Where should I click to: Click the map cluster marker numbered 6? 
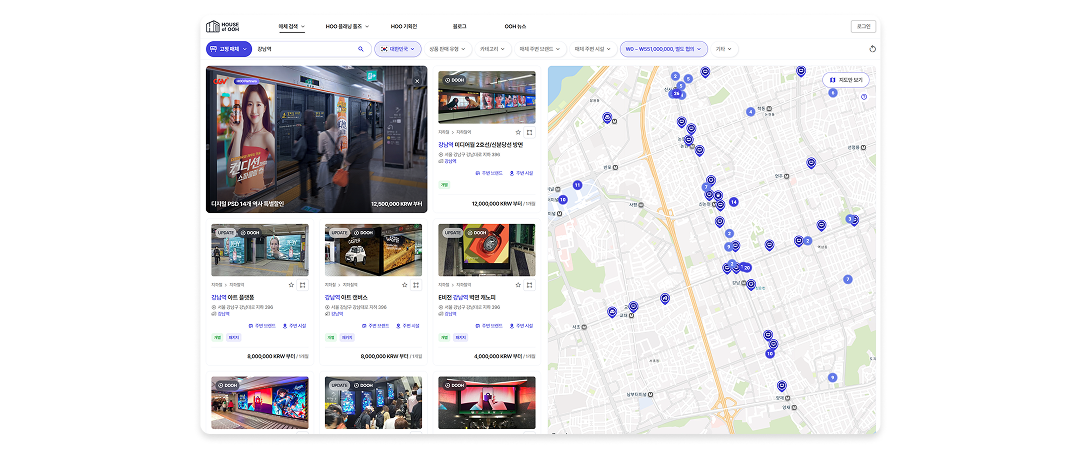point(833,92)
